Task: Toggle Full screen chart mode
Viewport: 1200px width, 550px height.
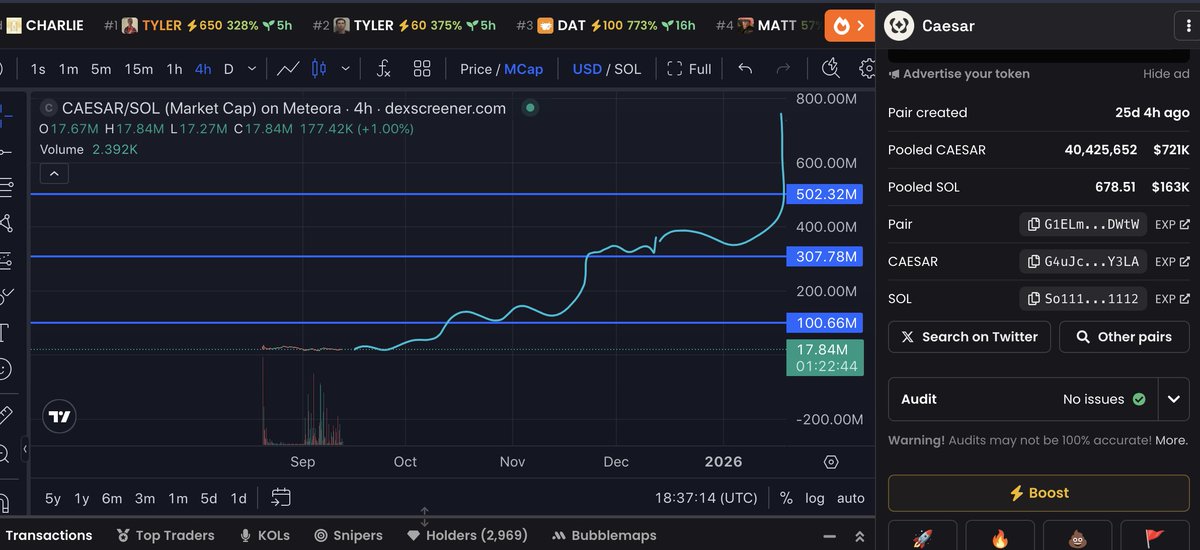Action: [689, 69]
